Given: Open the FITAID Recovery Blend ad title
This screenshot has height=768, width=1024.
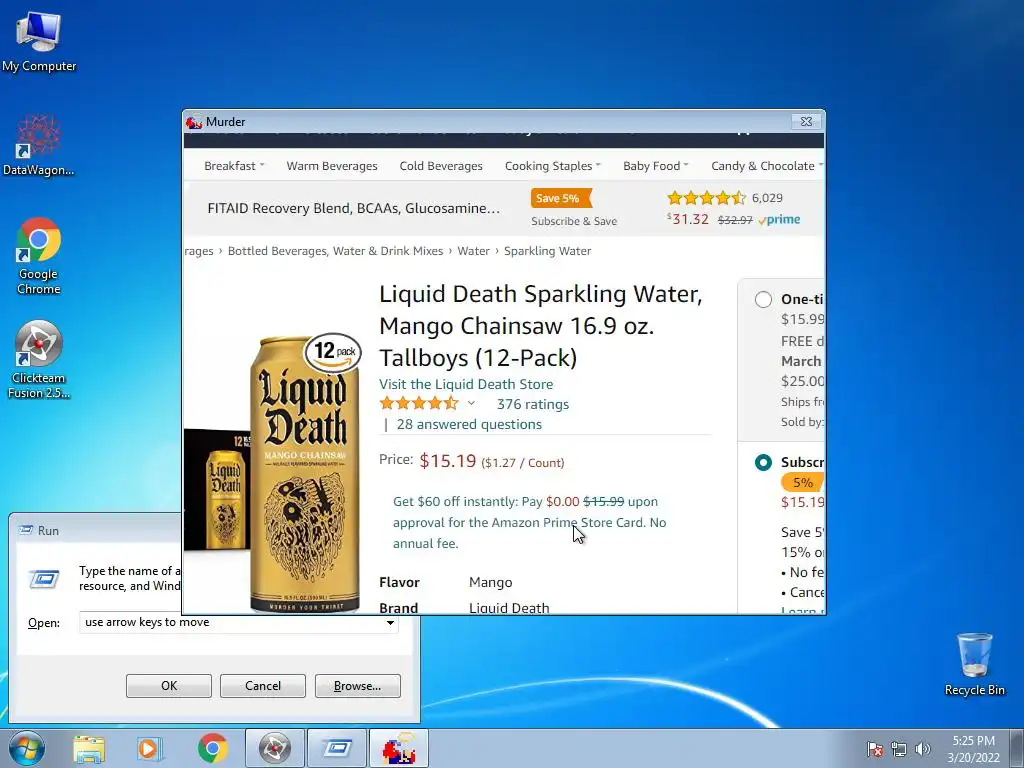Looking at the screenshot, I should tap(353, 208).
